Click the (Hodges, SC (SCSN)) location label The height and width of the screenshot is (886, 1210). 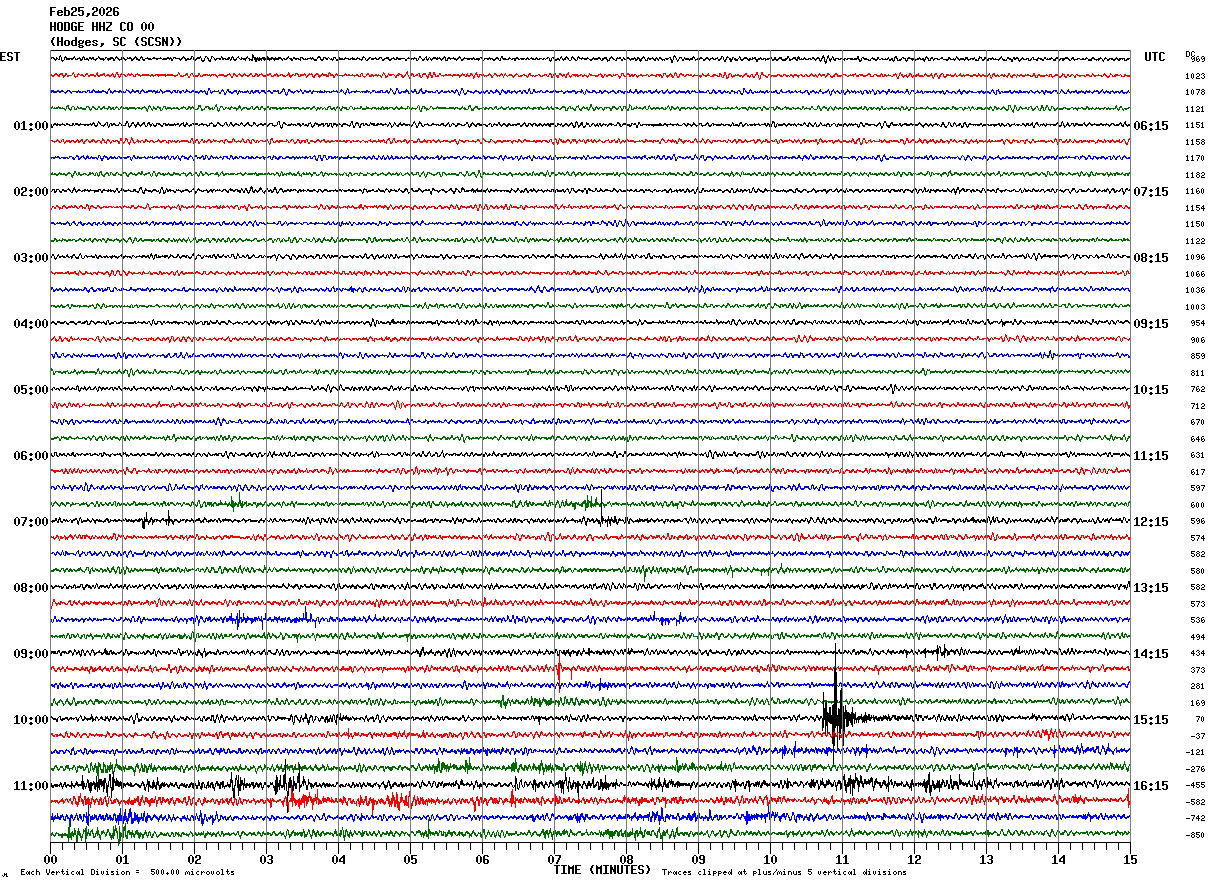pos(116,42)
